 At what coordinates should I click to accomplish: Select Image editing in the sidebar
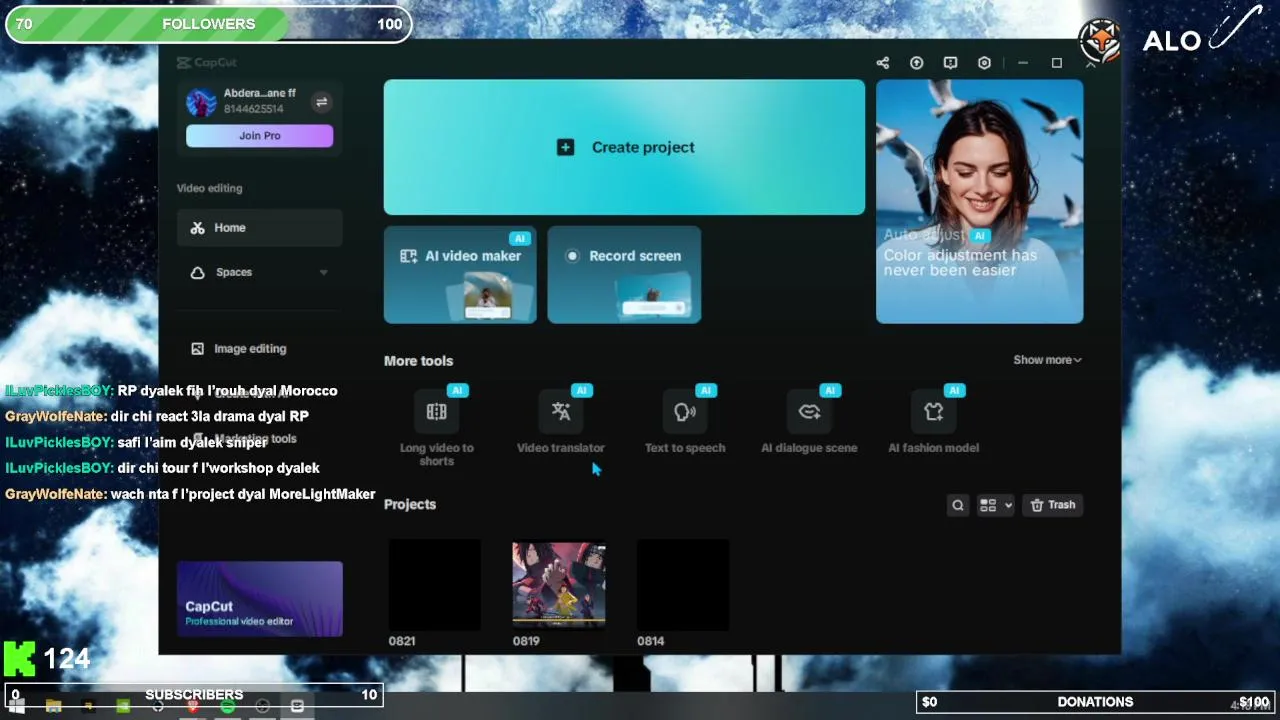[260, 349]
